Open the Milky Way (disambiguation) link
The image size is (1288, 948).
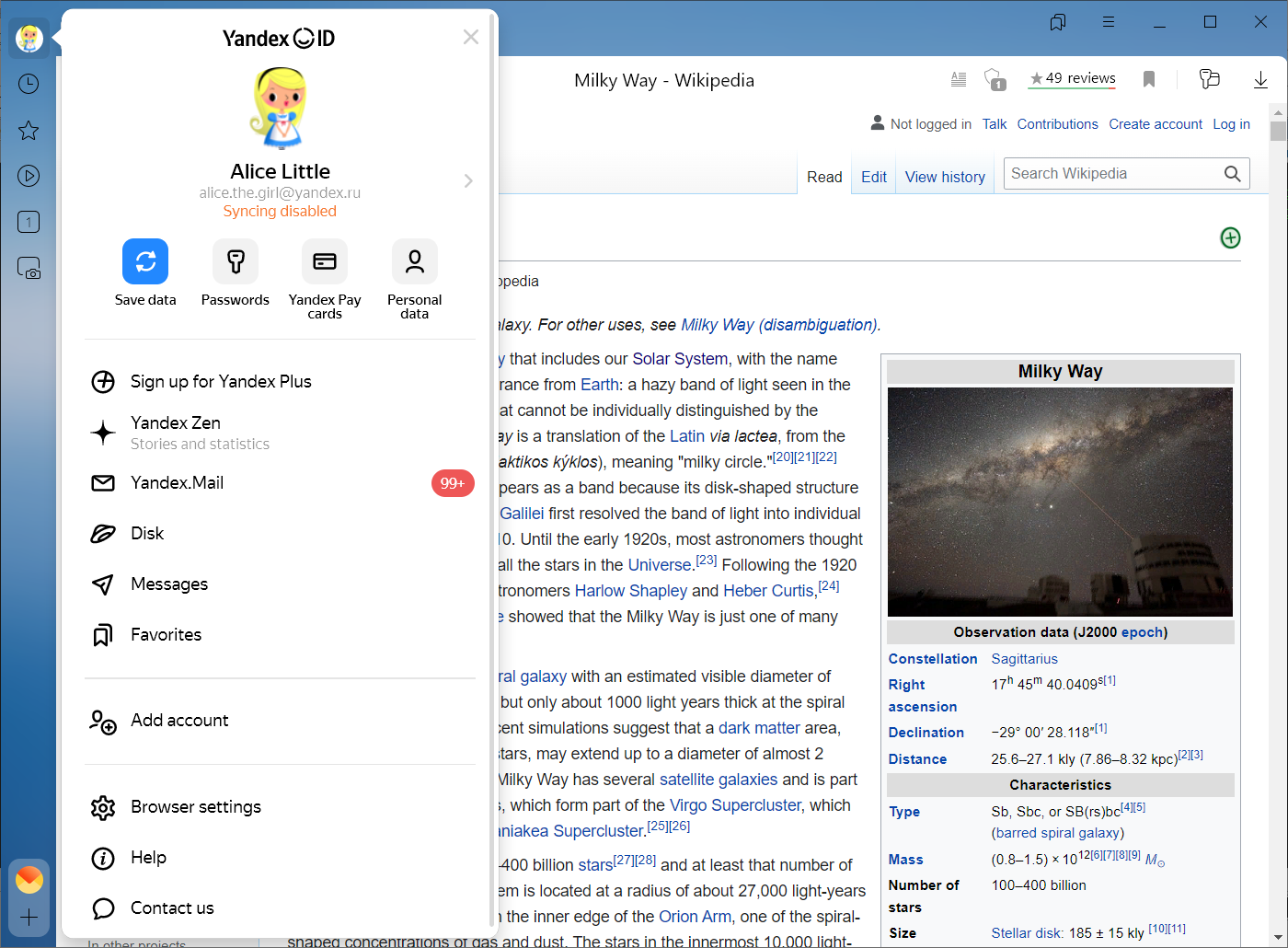779,325
